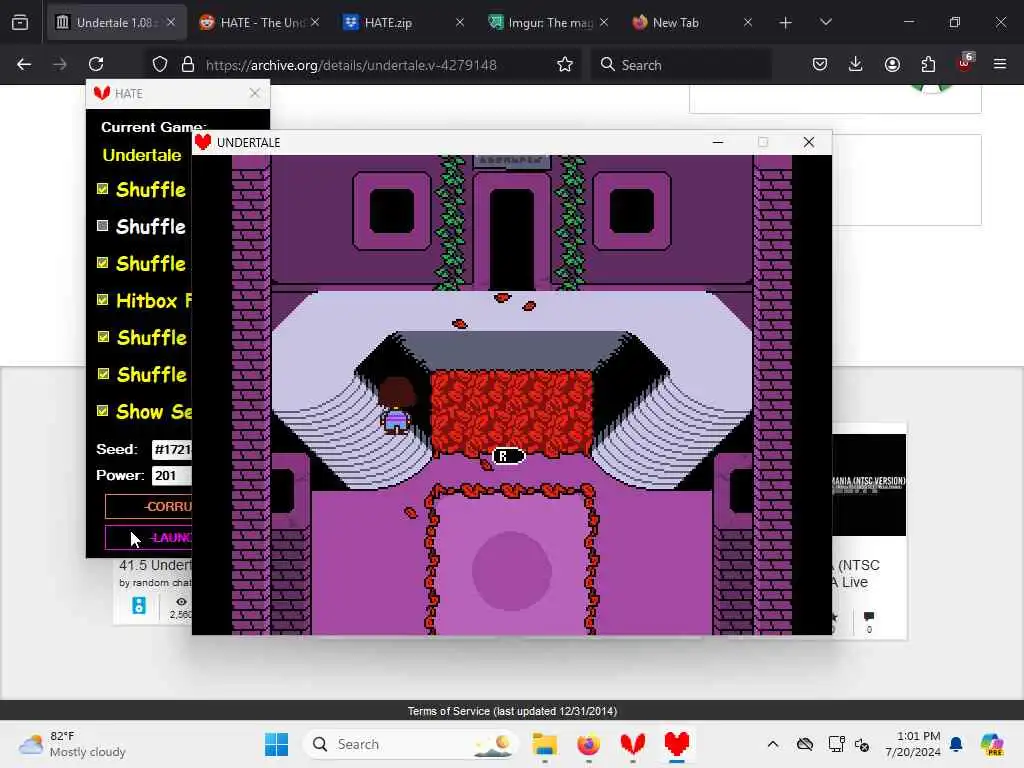Close the HATE window
Viewport: 1024px width, 768px height.
255,93
